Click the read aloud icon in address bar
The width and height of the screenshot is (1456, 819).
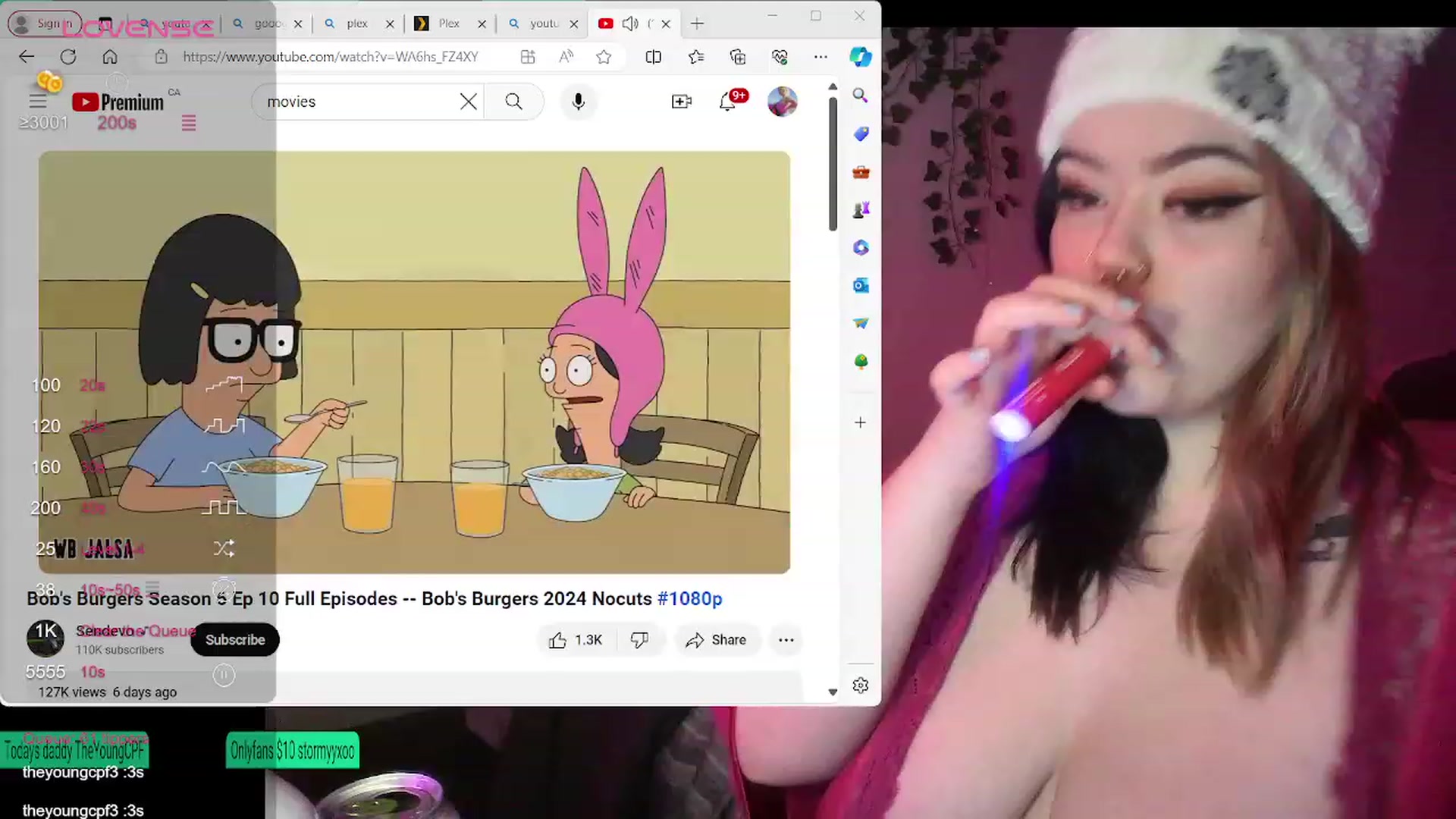[x=566, y=57]
